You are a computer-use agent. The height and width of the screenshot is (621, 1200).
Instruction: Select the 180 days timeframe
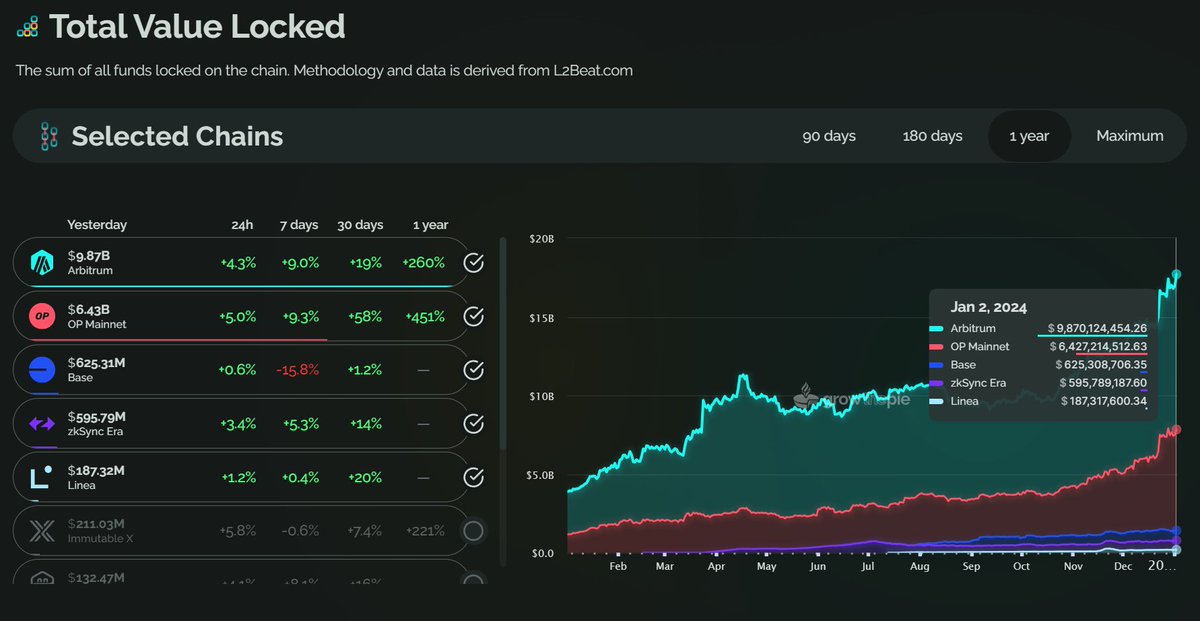pos(932,136)
